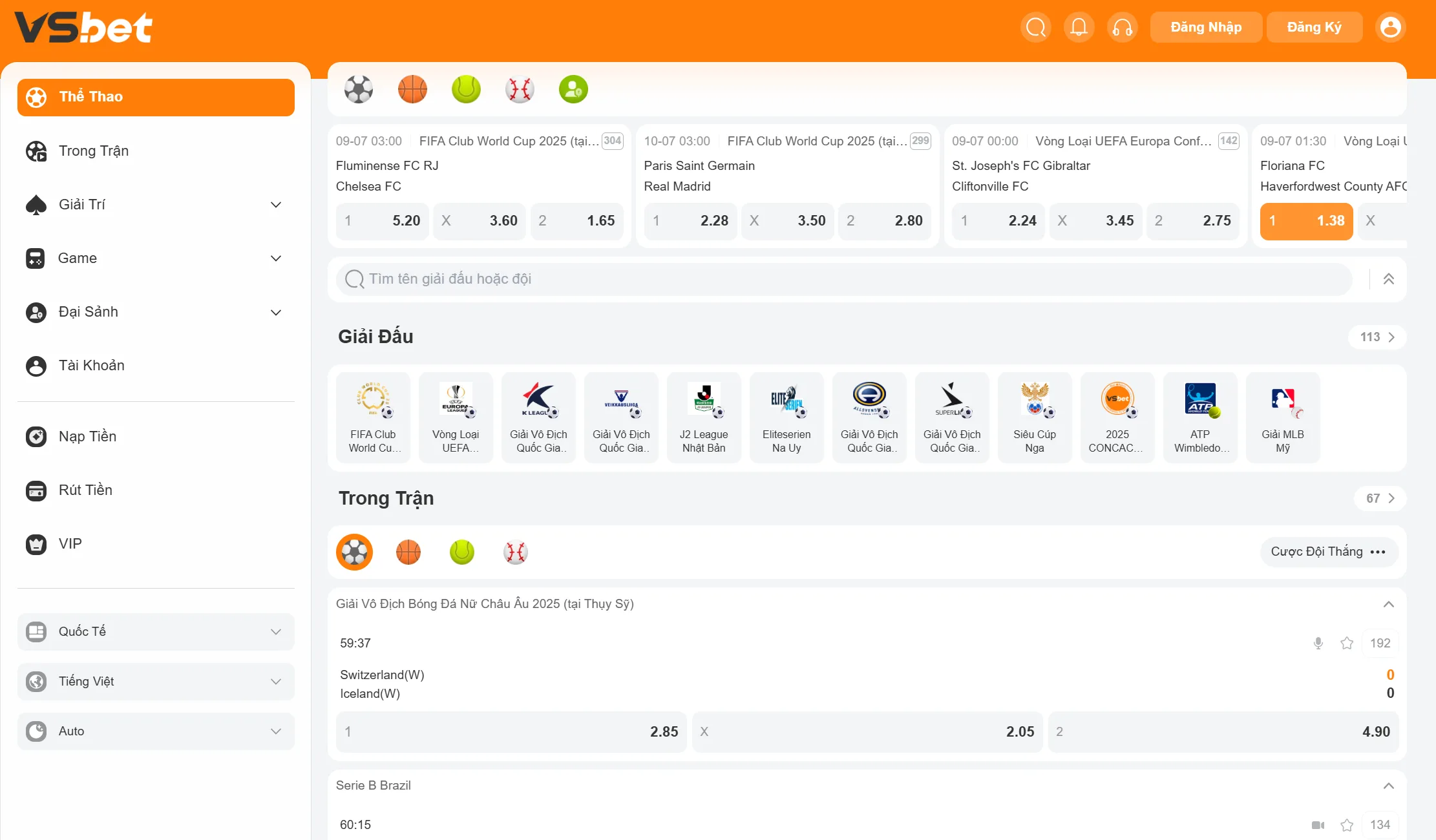Screen dimensions: 1436x840
Task: Select draw odds 3.45 St. Joseph's match
Action: pos(1096,220)
